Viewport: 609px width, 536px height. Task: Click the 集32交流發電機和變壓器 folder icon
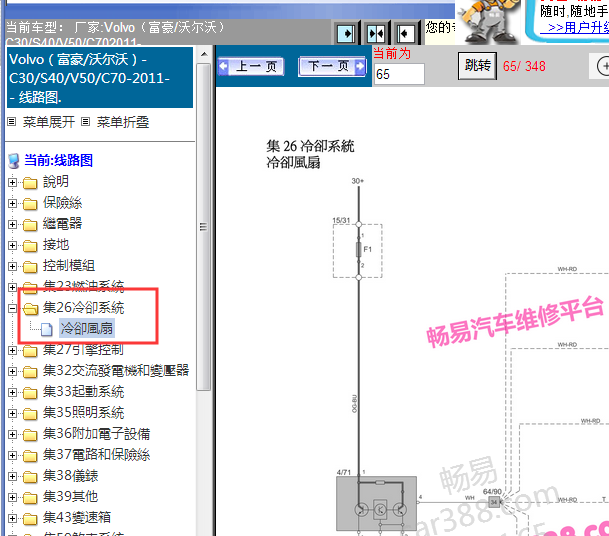click(30, 372)
